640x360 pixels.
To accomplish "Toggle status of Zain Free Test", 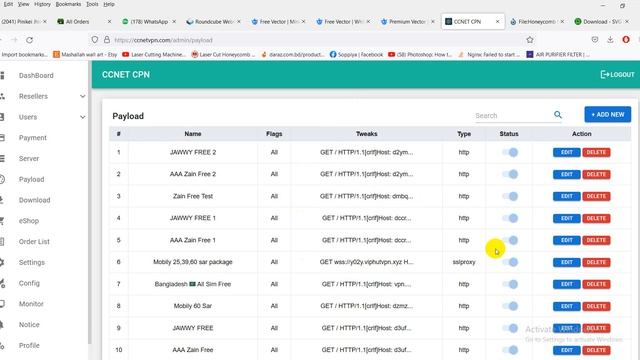I will (x=510, y=196).
